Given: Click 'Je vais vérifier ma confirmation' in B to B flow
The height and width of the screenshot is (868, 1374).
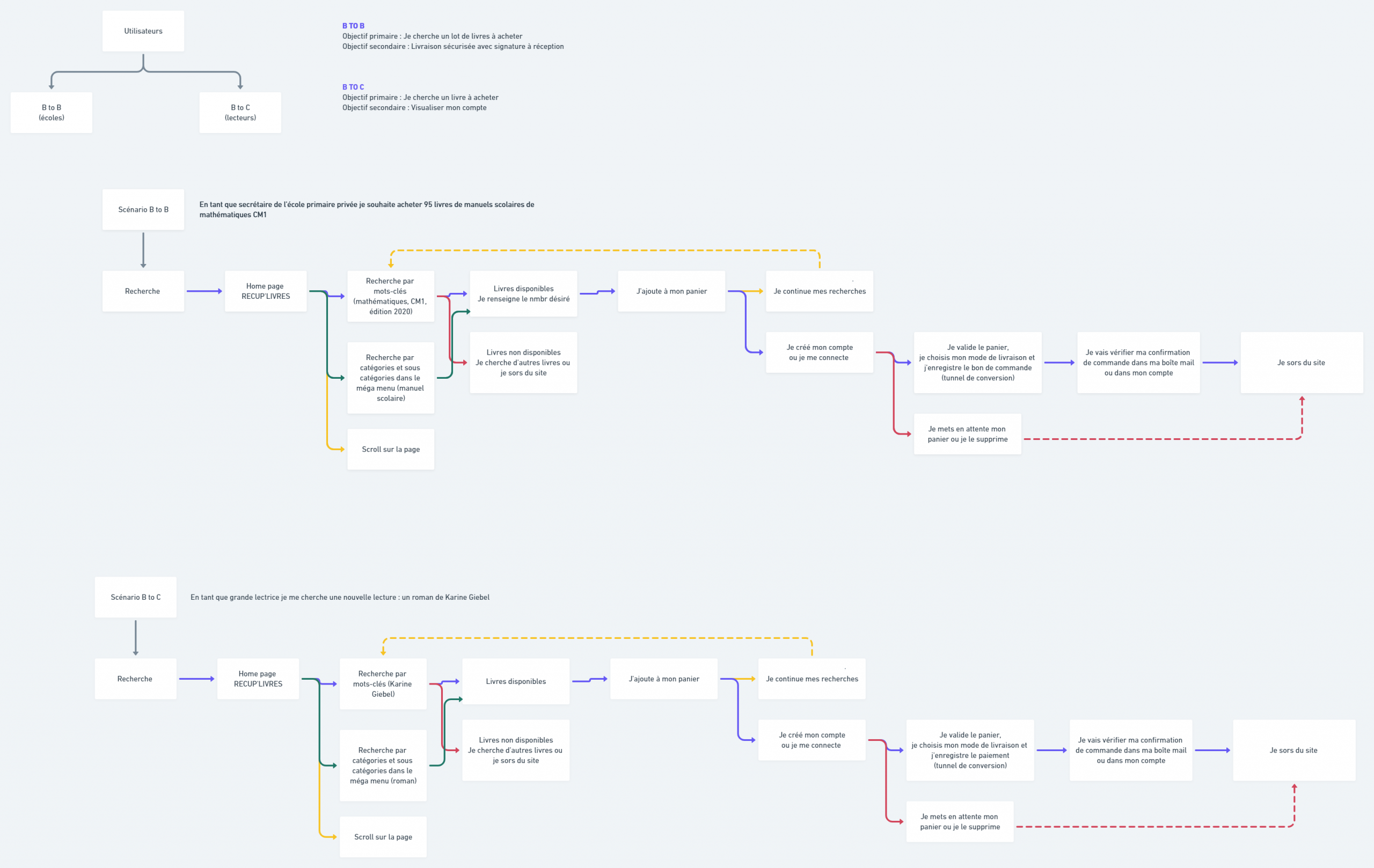Looking at the screenshot, I should (x=1138, y=362).
